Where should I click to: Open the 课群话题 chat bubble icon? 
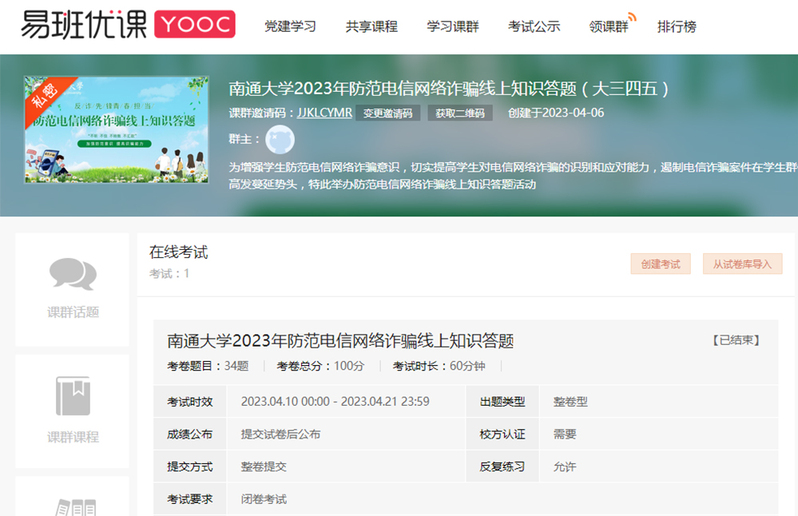[x=73, y=273]
